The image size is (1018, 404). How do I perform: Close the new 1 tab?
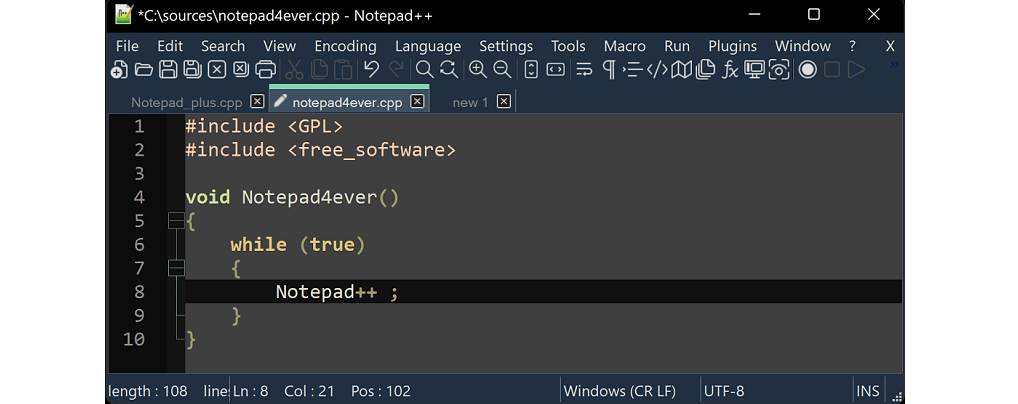click(504, 102)
